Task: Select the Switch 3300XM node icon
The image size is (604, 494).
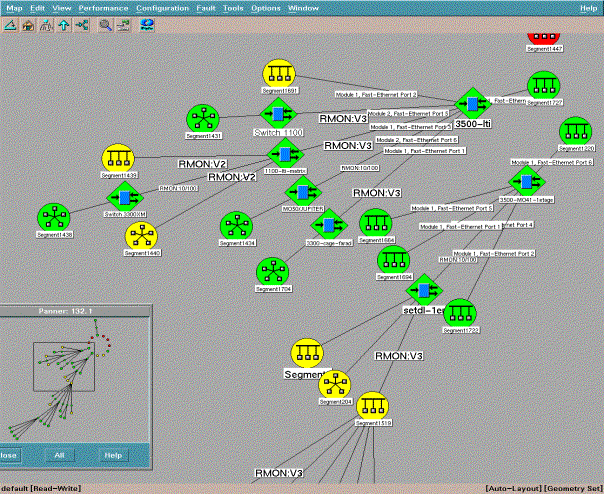Action: (124, 197)
